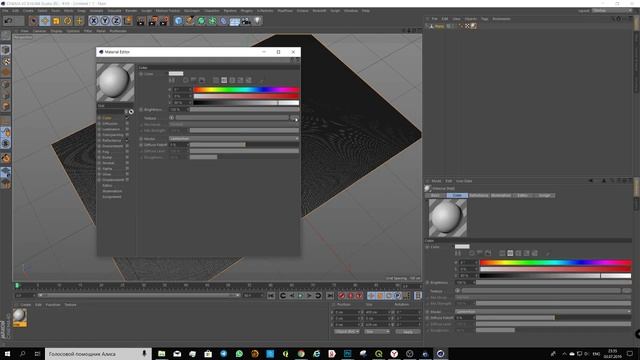The width and height of the screenshot is (640, 360).
Task: Go to start of animation
Action: (x=271, y=296)
